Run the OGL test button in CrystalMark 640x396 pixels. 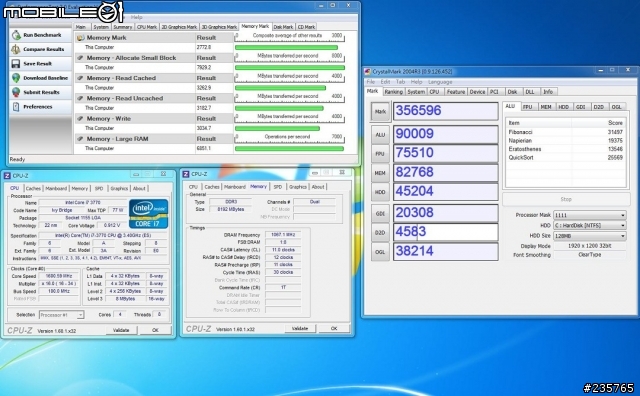pos(380,252)
